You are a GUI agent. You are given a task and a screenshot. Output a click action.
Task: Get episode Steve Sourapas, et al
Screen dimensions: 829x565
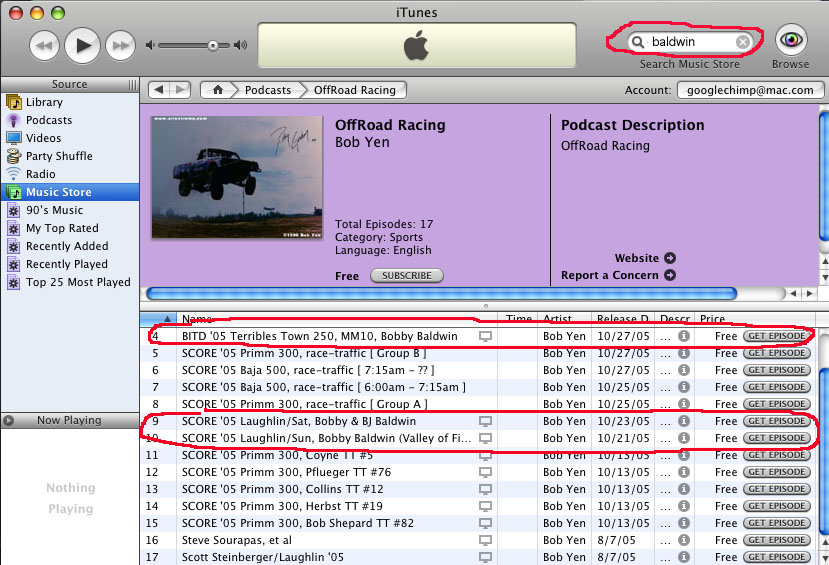click(777, 540)
